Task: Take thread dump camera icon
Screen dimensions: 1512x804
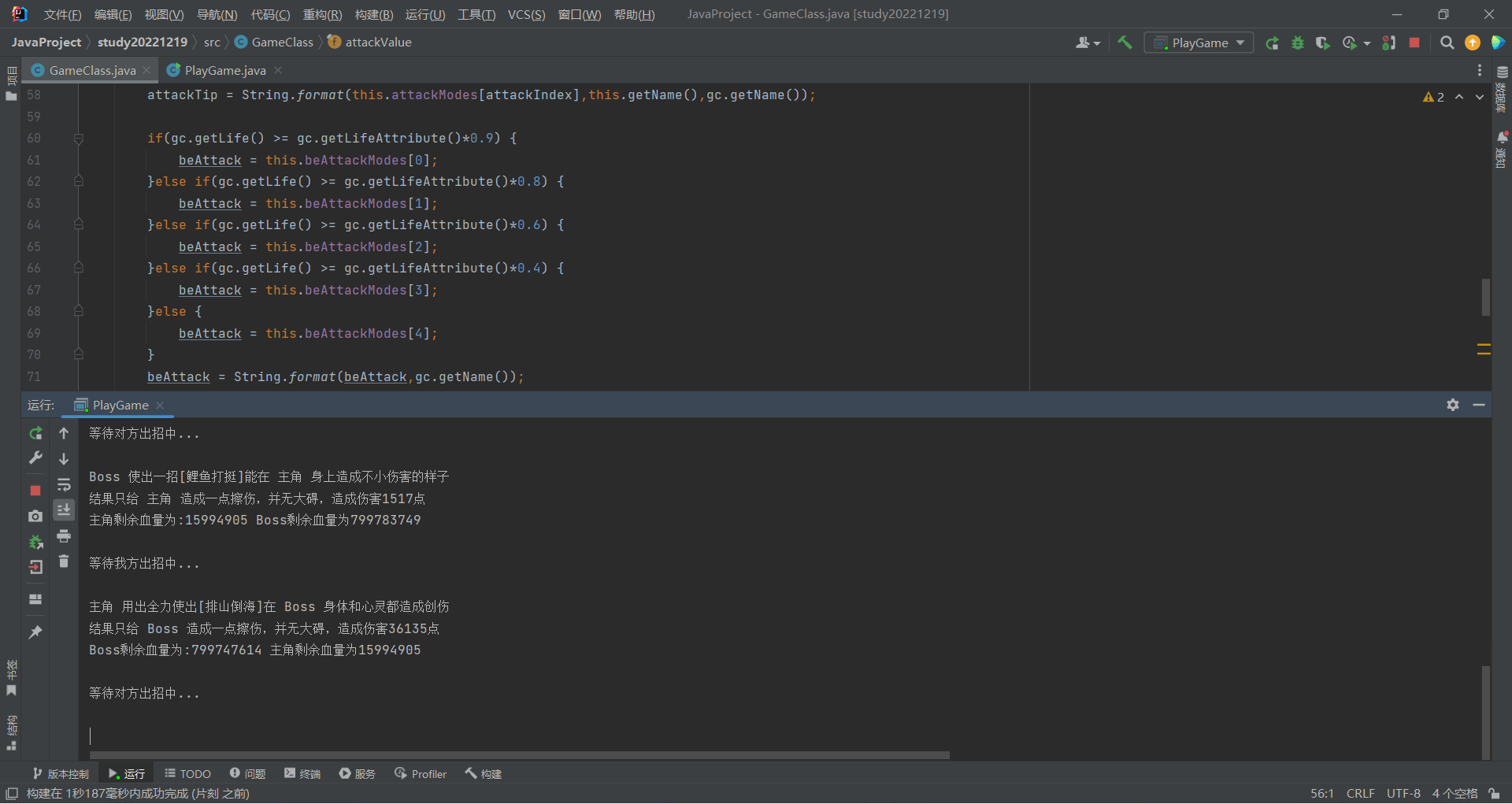Action: coord(35,516)
